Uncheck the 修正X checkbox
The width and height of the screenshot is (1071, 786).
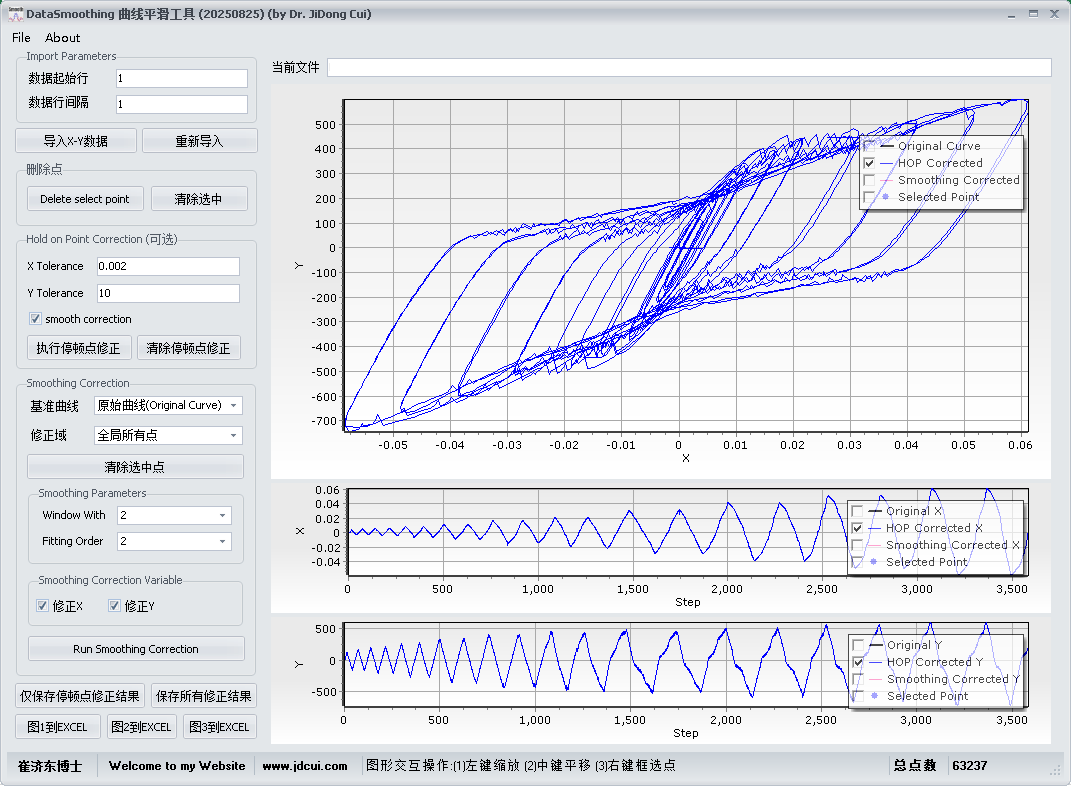point(43,606)
